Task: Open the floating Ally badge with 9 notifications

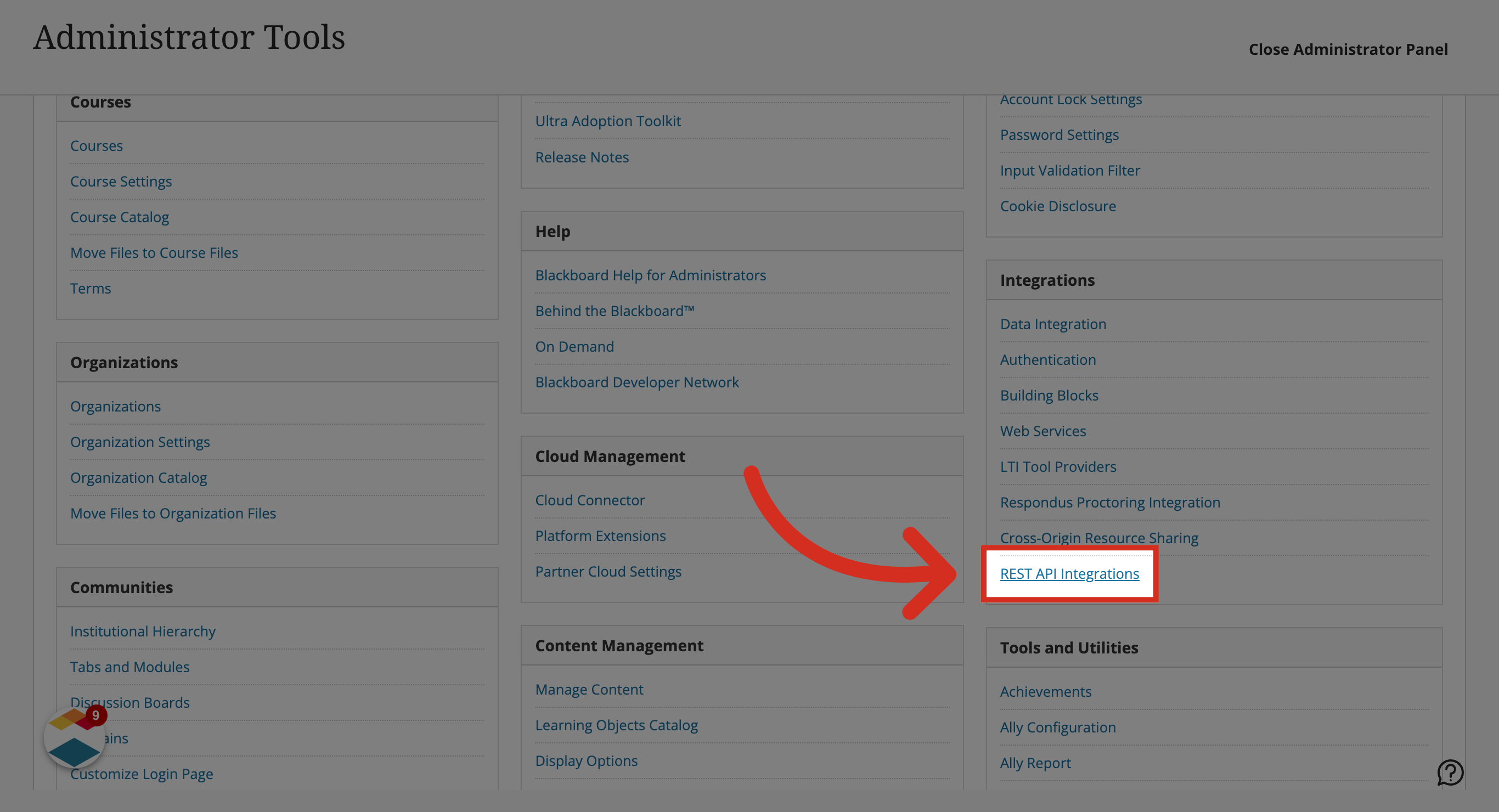Action: click(75, 737)
